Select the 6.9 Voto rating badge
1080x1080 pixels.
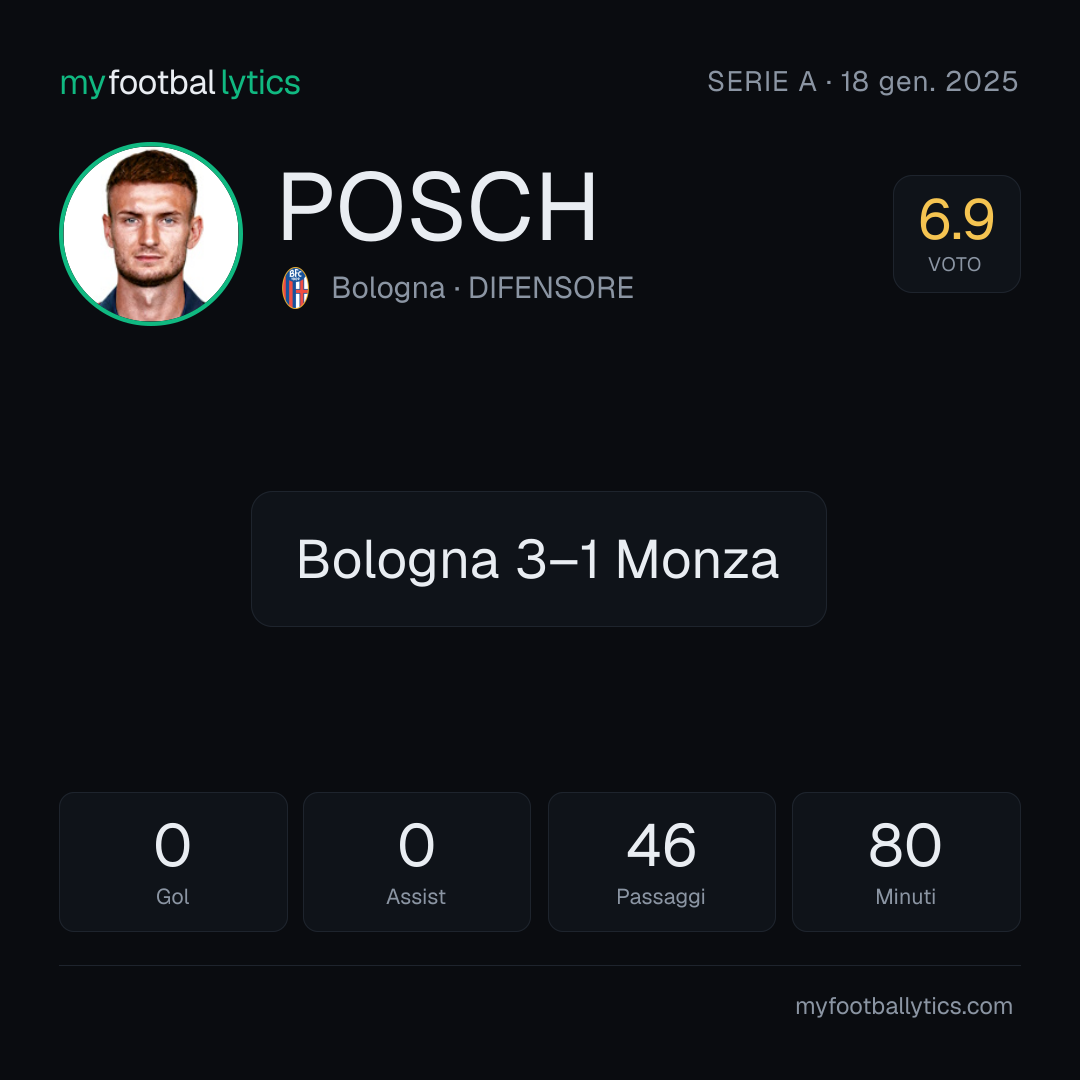[956, 233]
